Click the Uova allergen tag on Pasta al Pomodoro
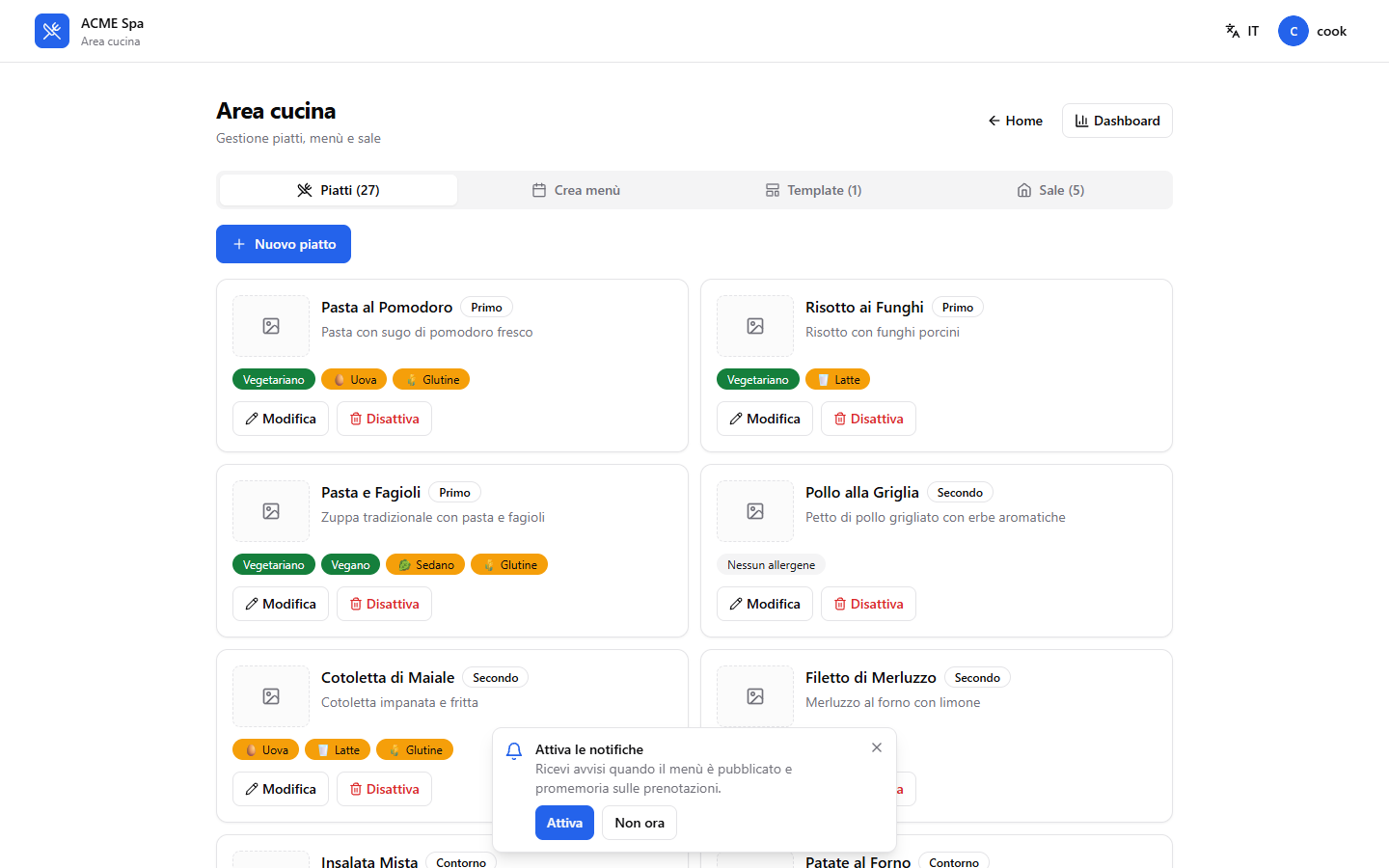The width and height of the screenshot is (1389, 868). point(354,380)
